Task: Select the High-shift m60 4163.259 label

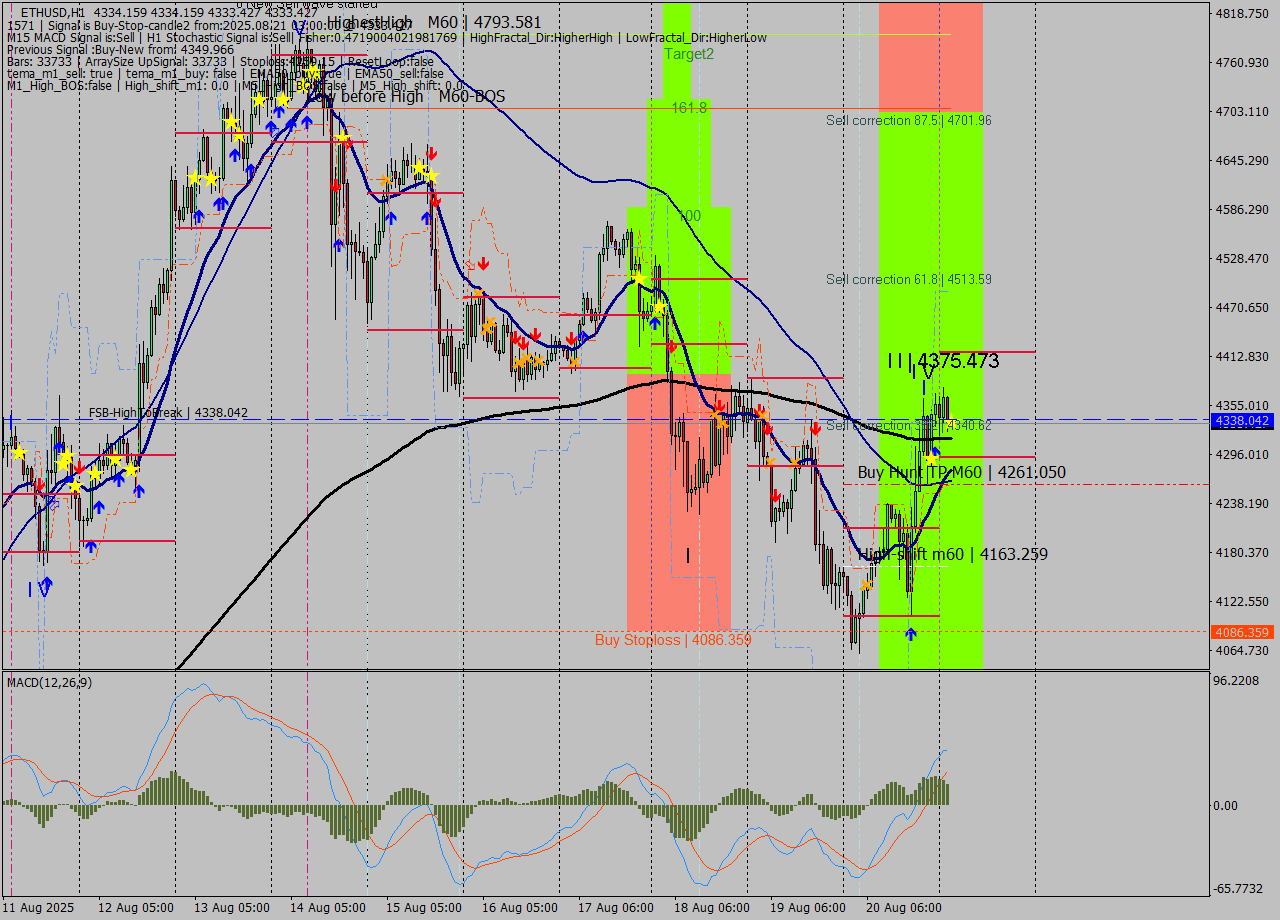Action: coord(953,554)
